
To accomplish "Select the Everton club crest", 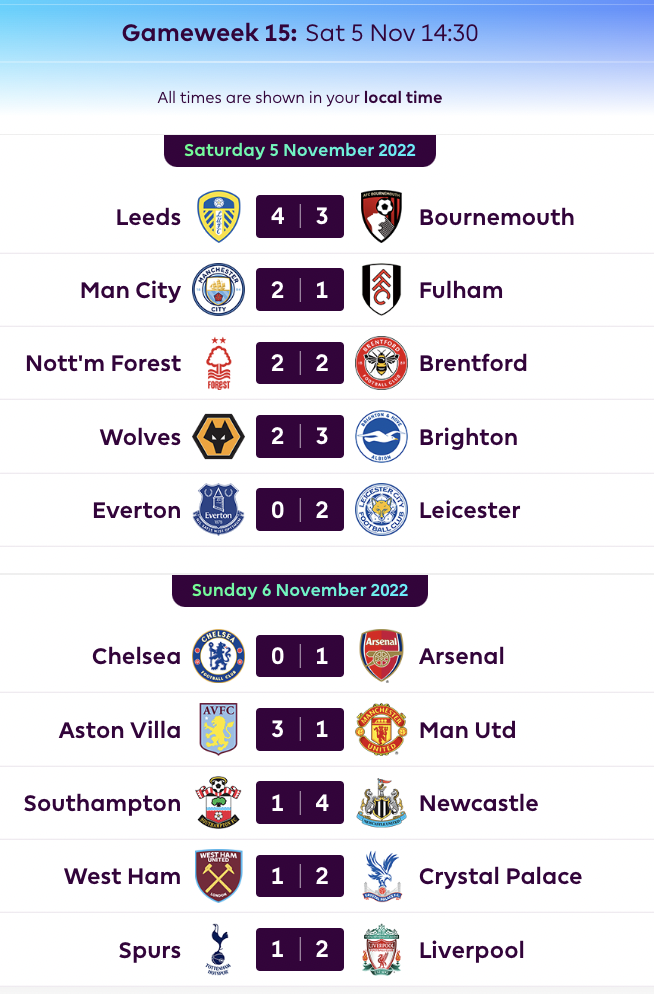I will click(219, 510).
